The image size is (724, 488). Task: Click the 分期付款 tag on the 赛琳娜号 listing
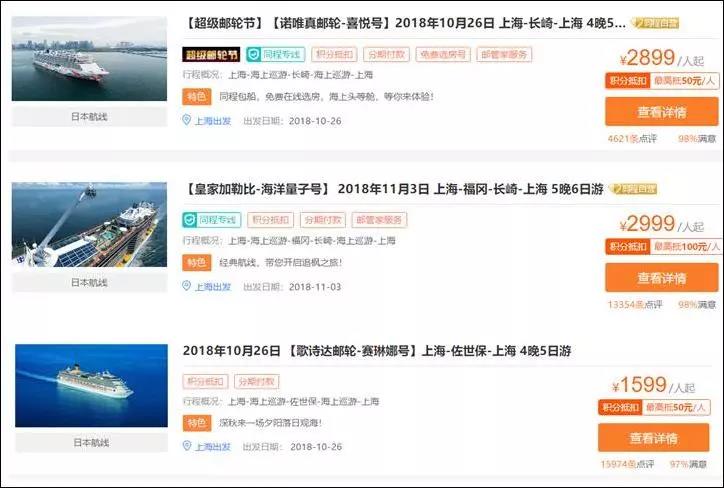coord(257,381)
